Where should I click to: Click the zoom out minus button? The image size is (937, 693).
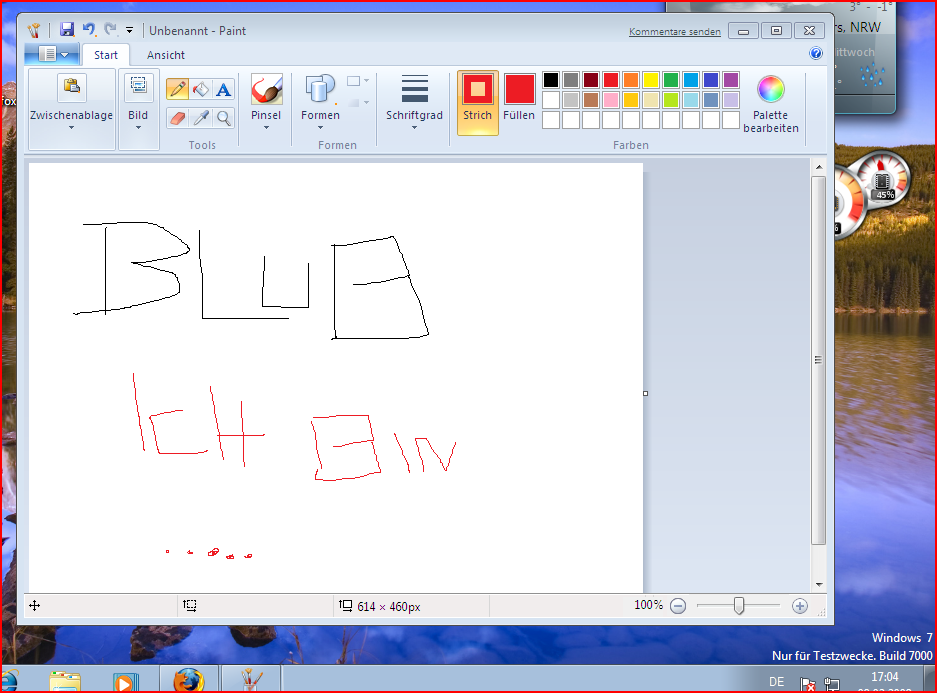click(678, 606)
